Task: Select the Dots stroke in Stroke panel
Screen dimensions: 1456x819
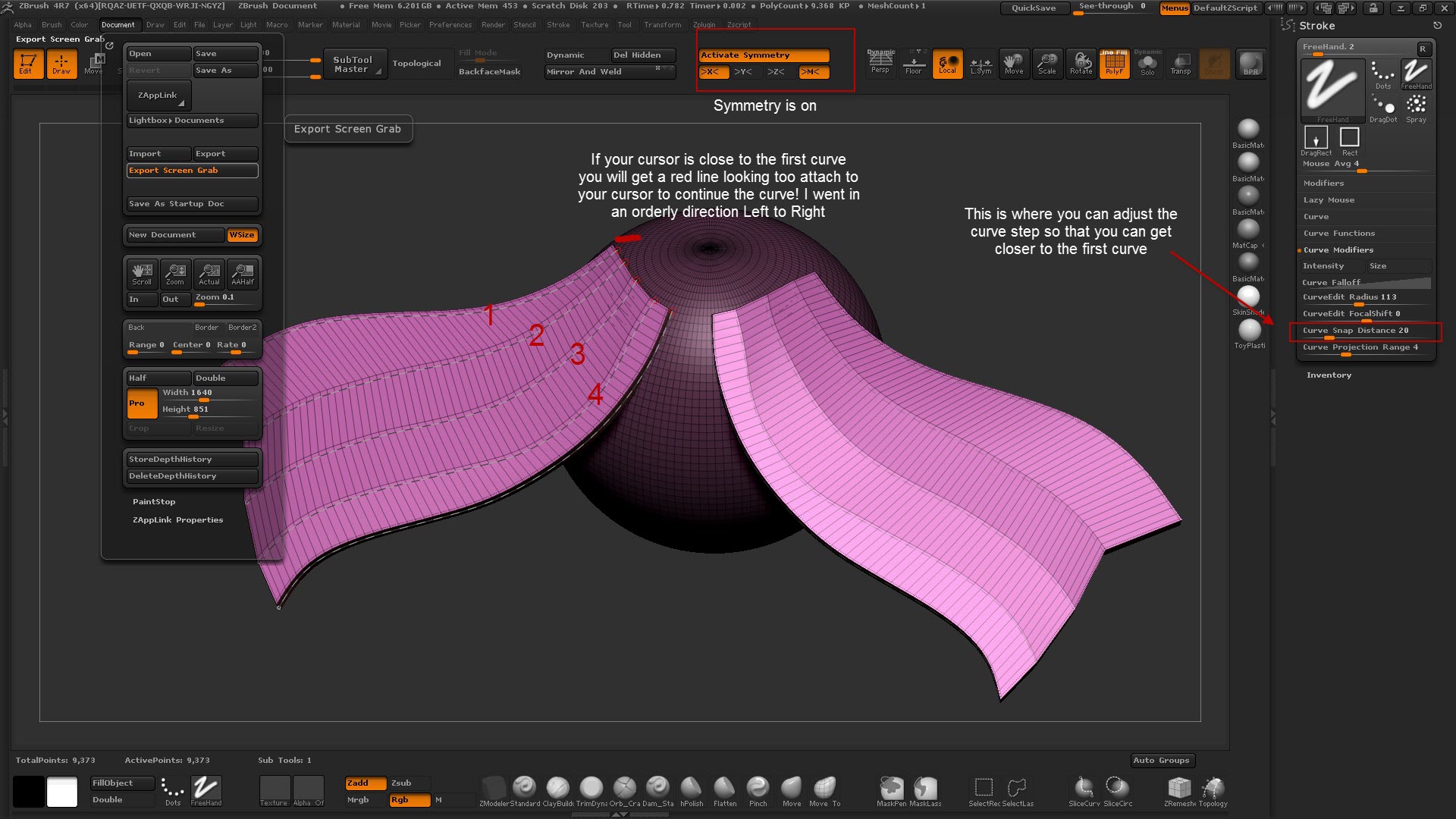Action: click(x=1383, y=74)
